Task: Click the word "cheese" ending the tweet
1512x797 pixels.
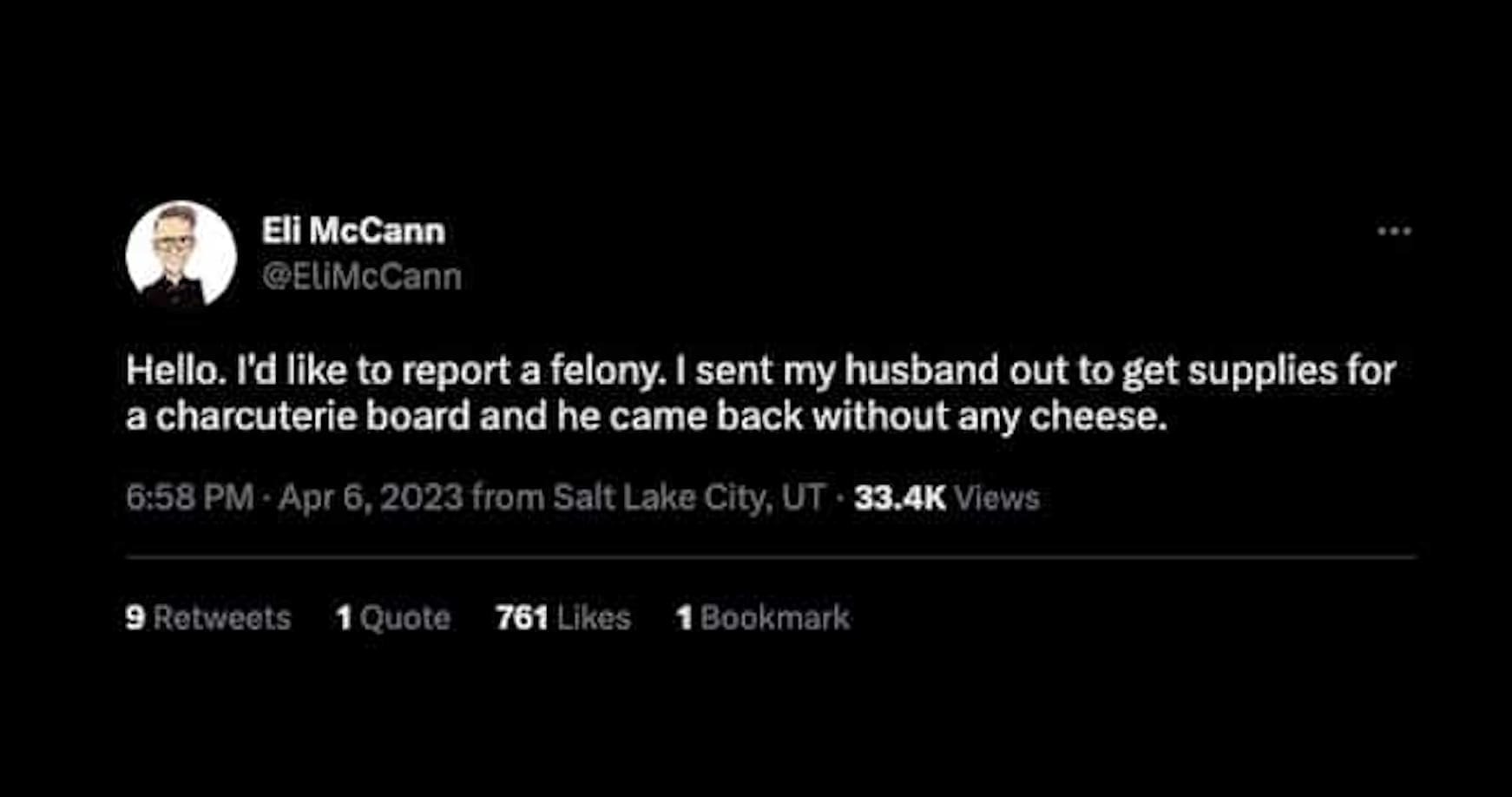Action: [1097, 417]
